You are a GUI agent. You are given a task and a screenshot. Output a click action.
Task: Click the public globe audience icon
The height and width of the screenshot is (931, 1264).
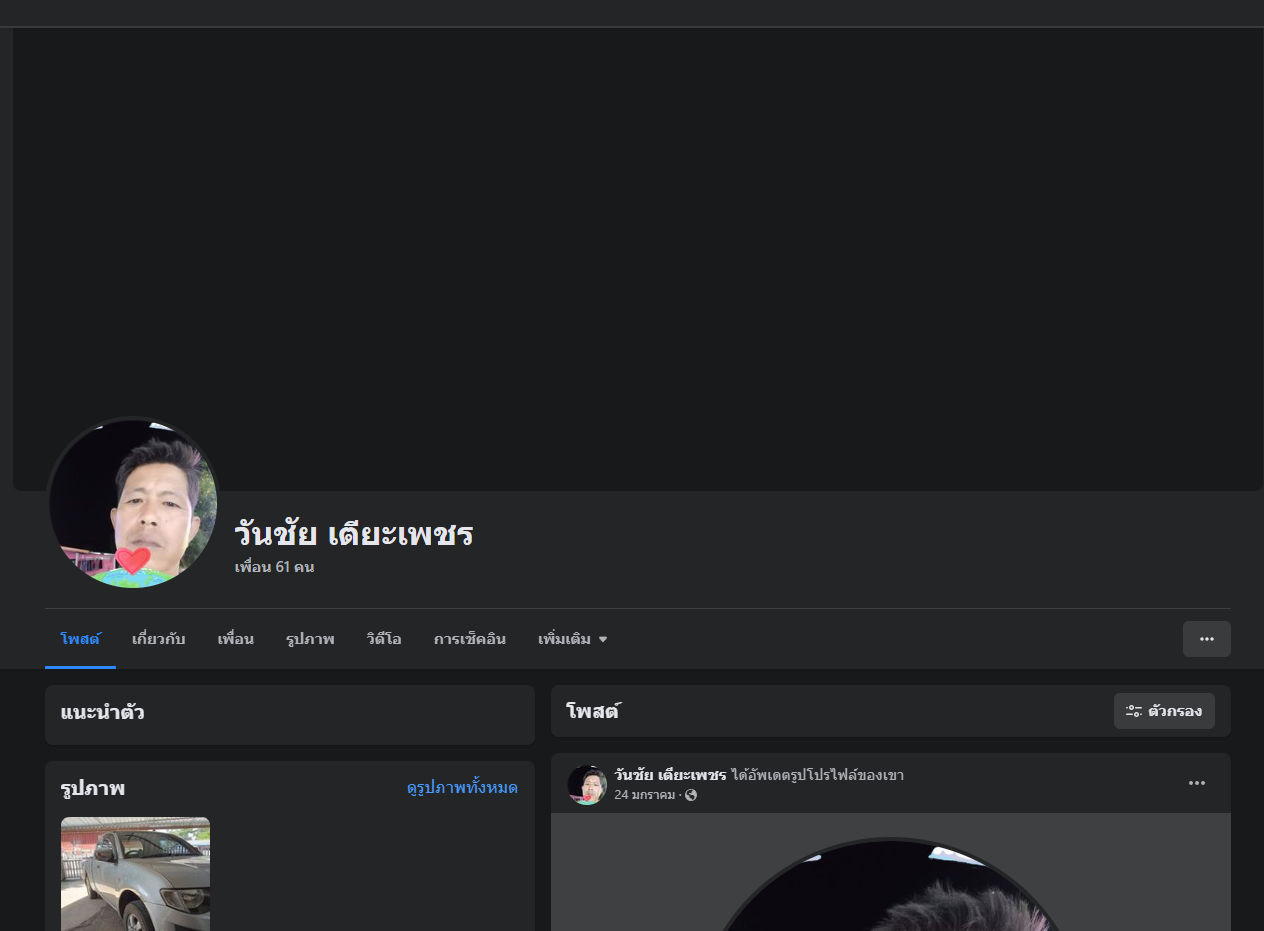tap(691, 795)
